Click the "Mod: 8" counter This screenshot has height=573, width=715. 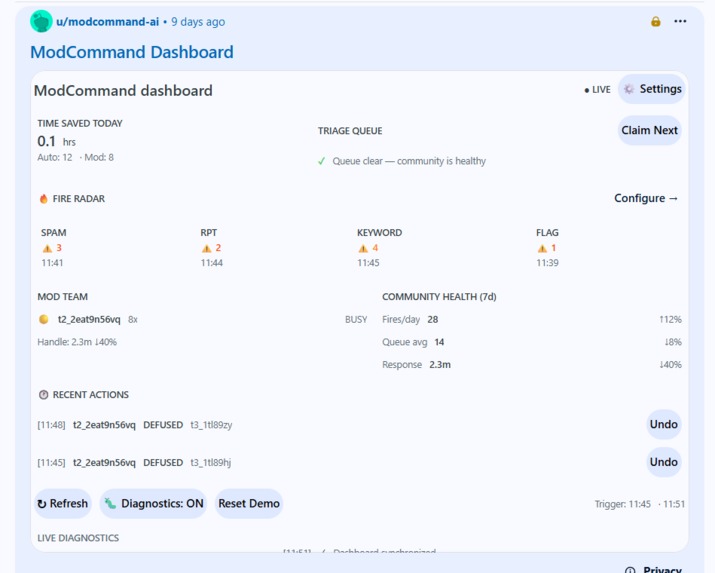tap(99, 158)
